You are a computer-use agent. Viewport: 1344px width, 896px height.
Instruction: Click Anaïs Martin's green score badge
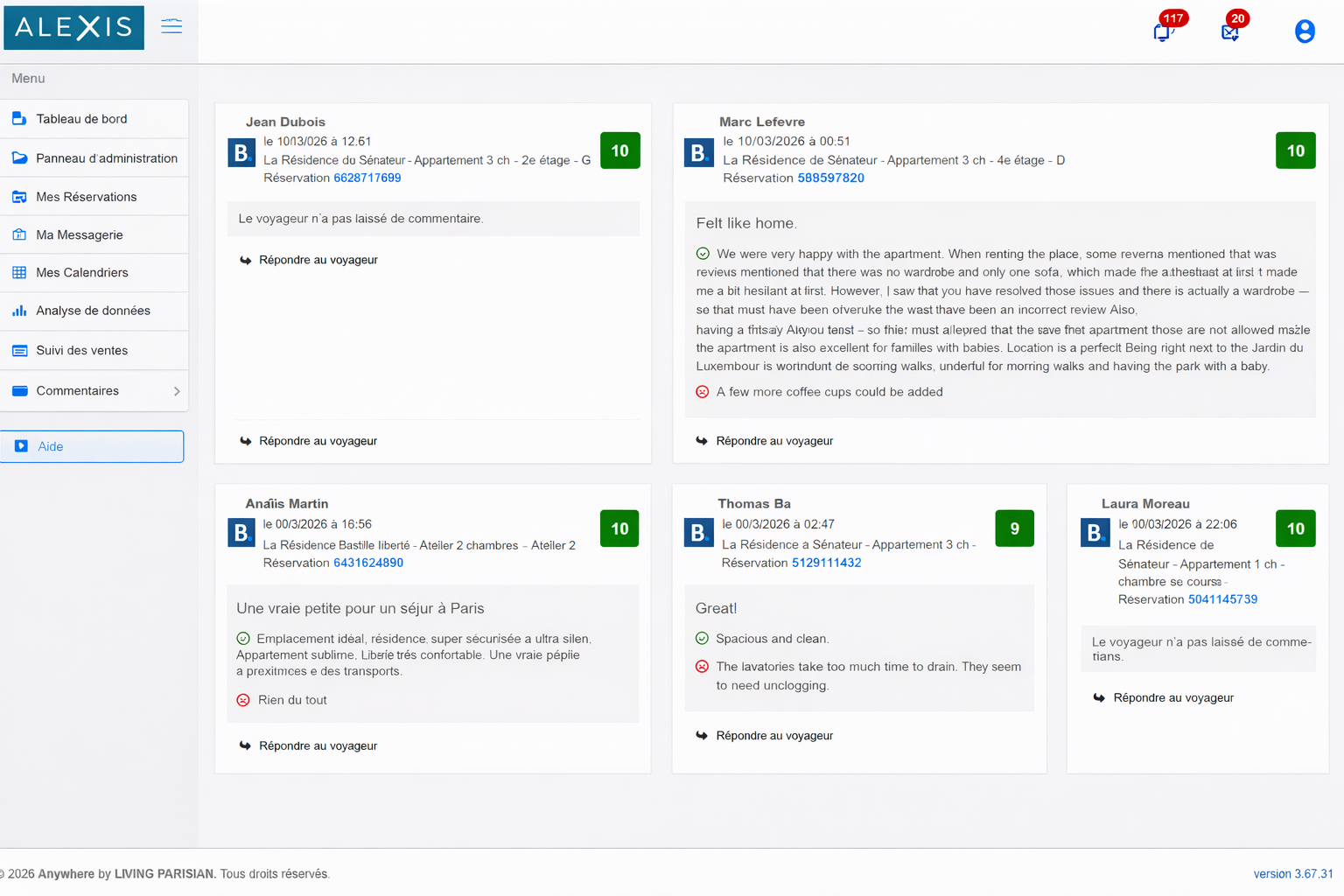pyautogui.click(x=619, y=528)
